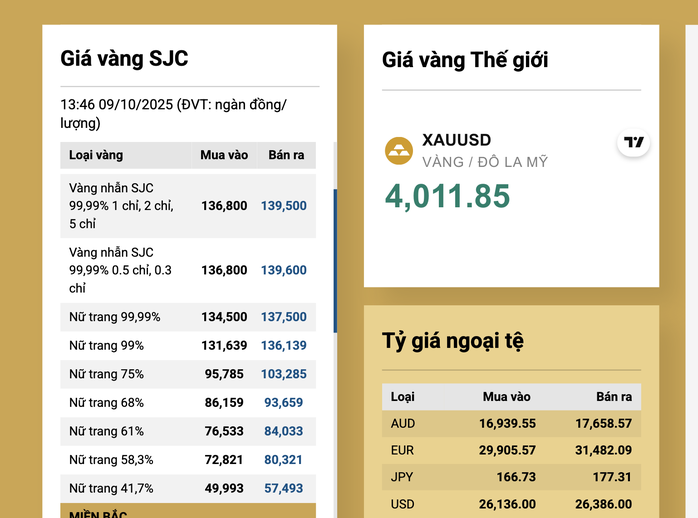Image resolution: width=698 pixels, height=518 pixels.
Task: Click the 139,500 sell price value
Action: pos(284,206)
